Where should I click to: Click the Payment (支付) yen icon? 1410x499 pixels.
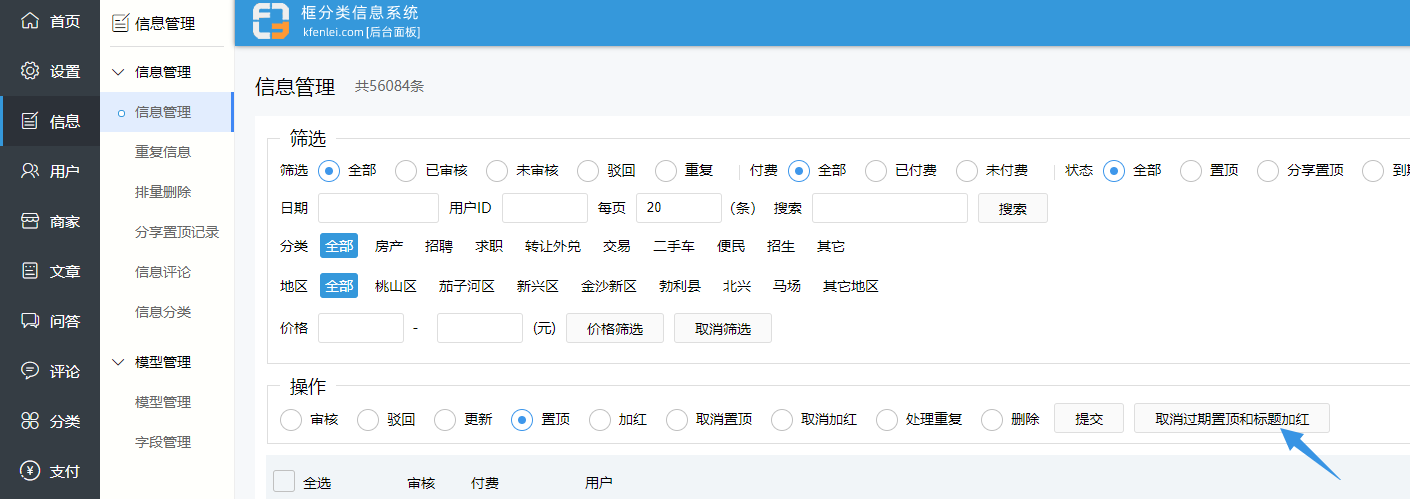point(30,471)
